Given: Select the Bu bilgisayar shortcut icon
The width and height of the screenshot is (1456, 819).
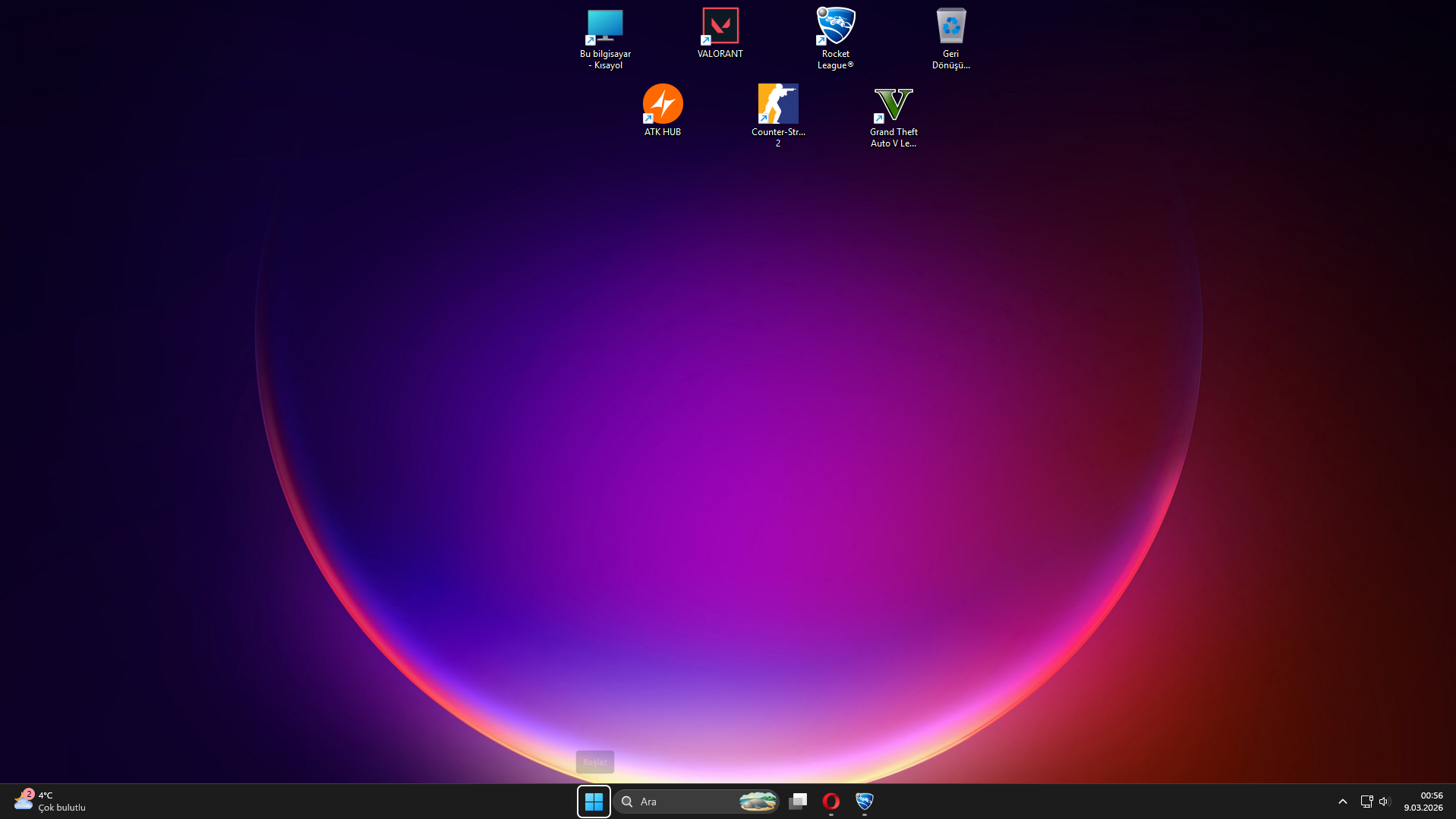Looking at the screenshot, I should coord(605,38).
